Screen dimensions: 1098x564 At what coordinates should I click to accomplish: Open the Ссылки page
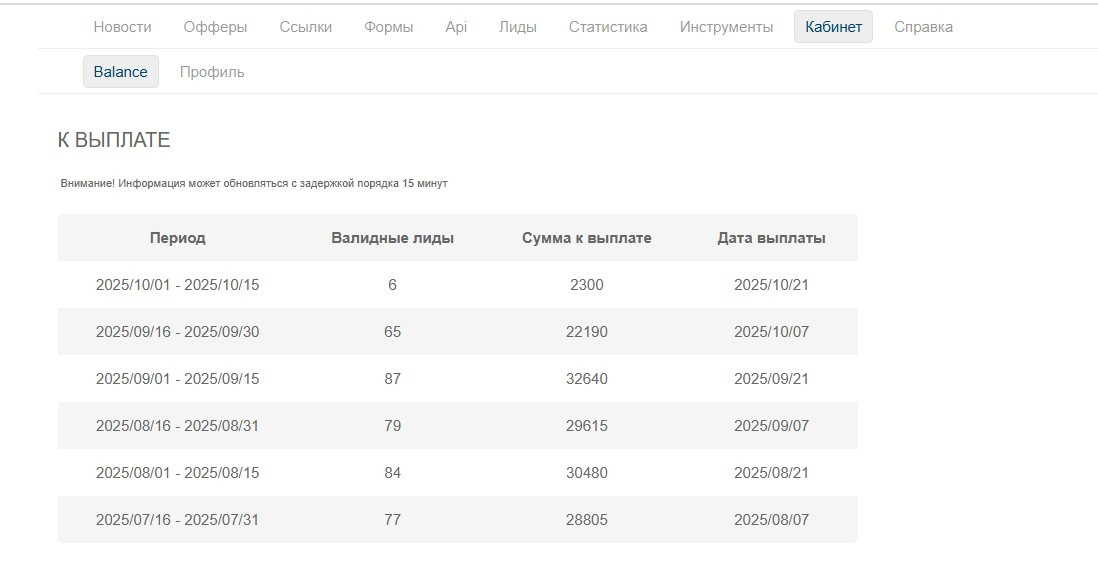coord(305,27)
